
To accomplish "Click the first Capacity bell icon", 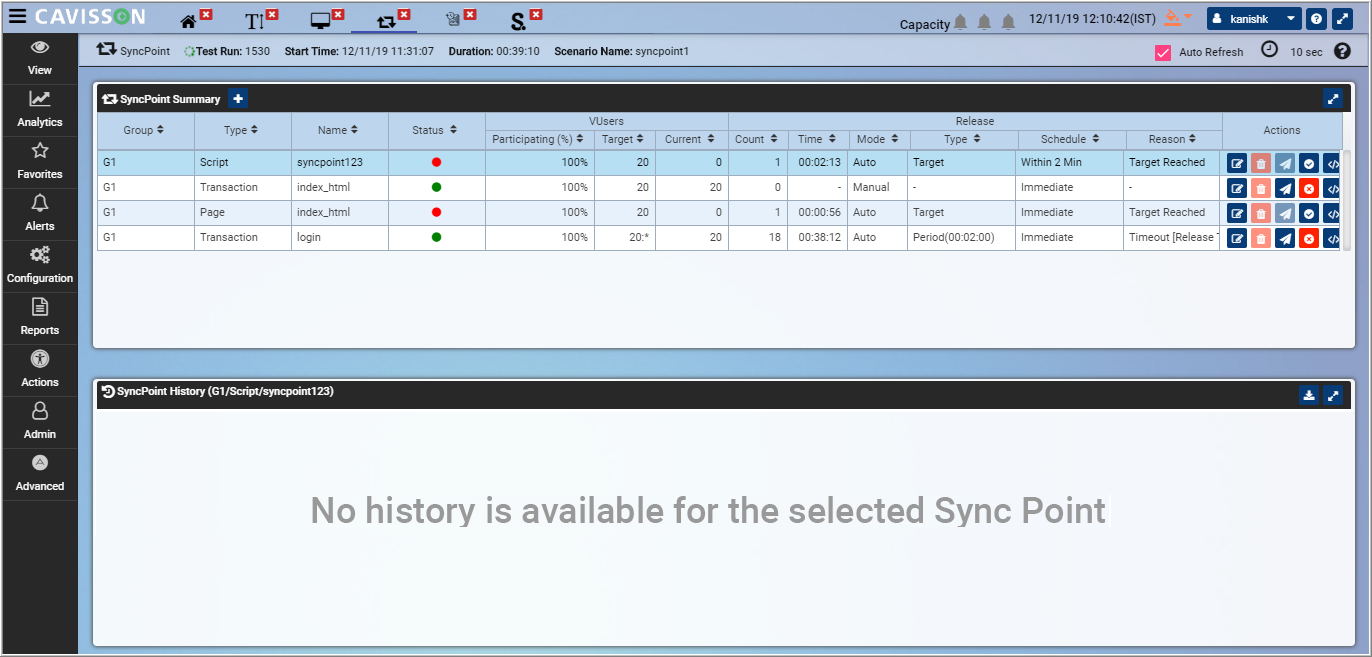I will coord(960,22).
